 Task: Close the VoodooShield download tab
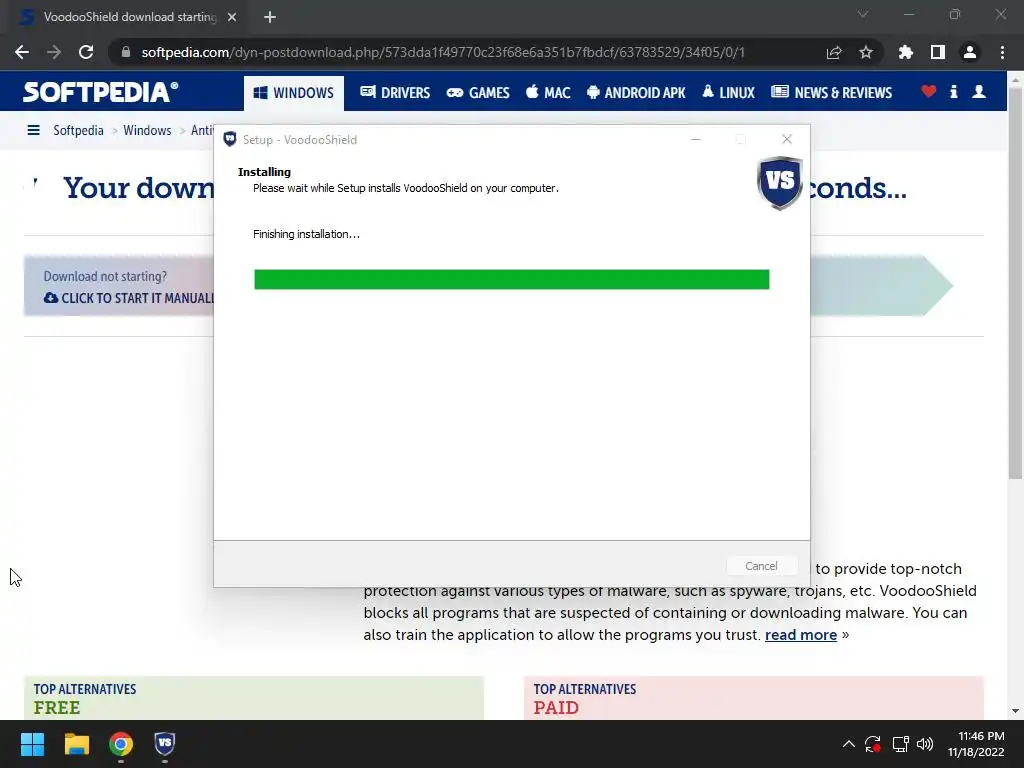[232, 17]
